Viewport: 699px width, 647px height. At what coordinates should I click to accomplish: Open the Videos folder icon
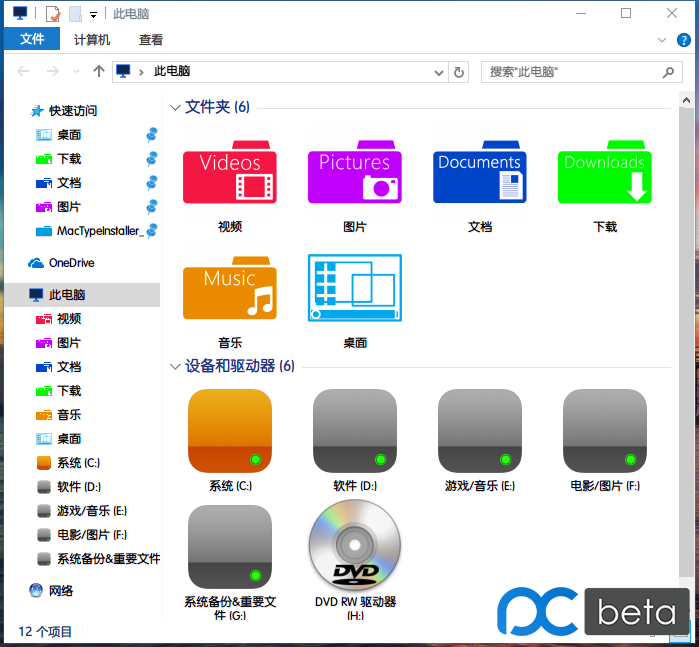[229, 174]
